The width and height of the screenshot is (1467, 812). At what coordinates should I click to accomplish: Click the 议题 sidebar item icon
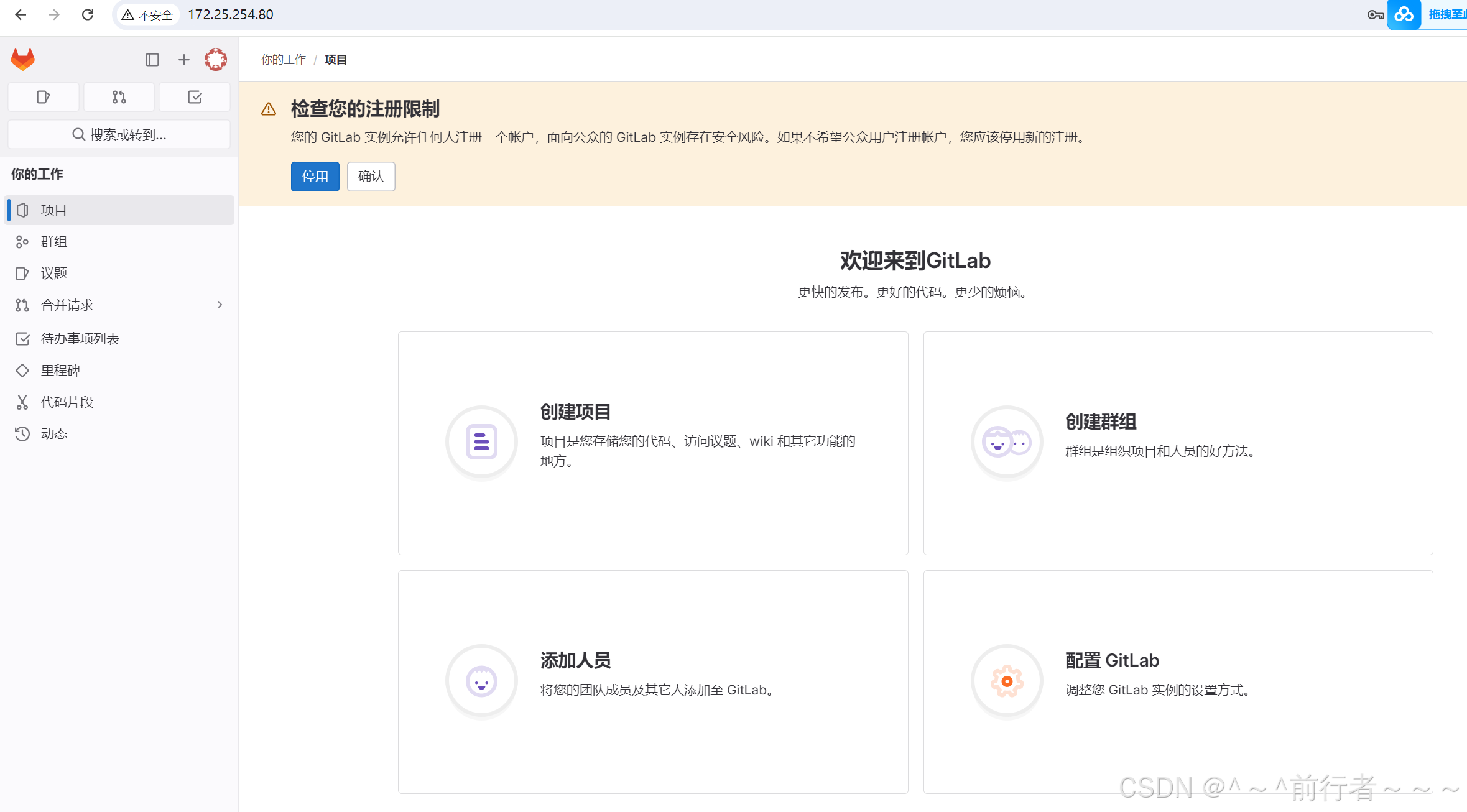[x=22, y=274]
